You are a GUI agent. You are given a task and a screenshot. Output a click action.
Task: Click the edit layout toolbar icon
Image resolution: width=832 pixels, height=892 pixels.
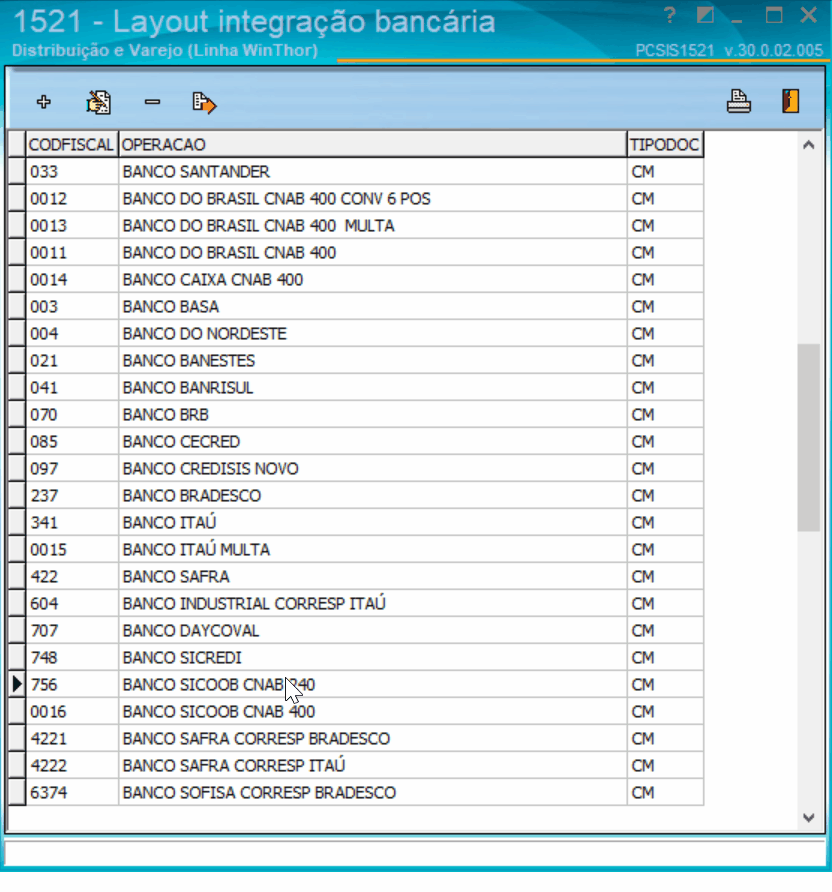pos(98,102)
